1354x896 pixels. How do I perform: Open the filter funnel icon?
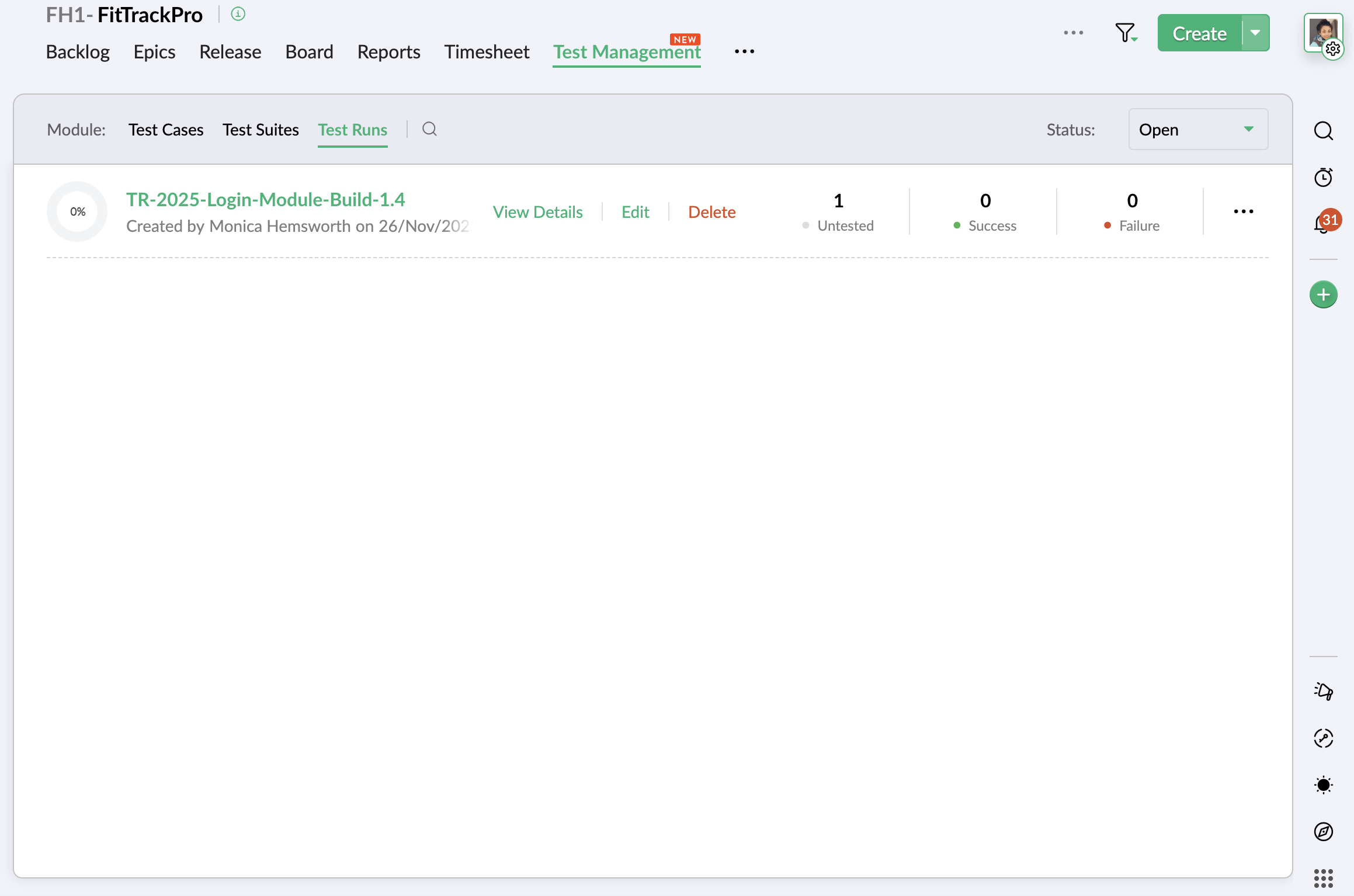[1124, 33]
